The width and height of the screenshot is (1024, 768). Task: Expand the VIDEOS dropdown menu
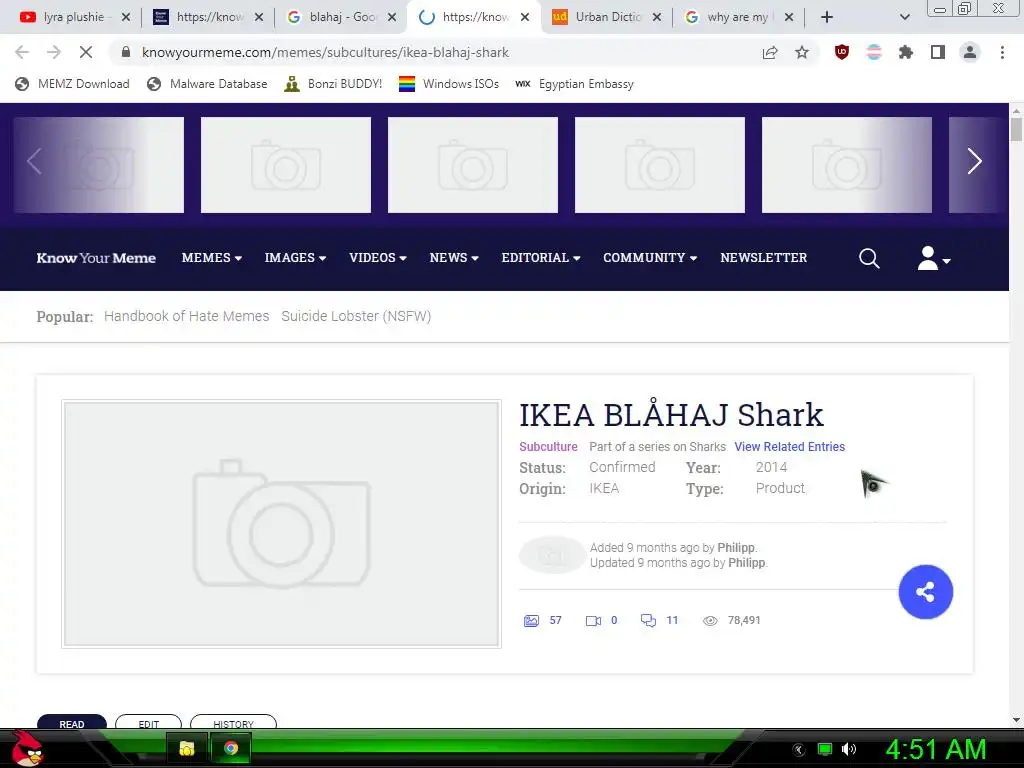(x=378, y=258)
